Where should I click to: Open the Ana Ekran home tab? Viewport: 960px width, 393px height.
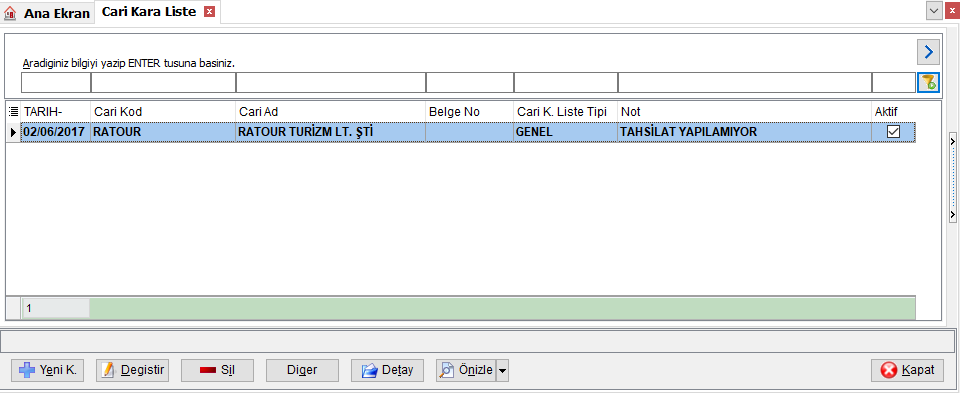47,13
